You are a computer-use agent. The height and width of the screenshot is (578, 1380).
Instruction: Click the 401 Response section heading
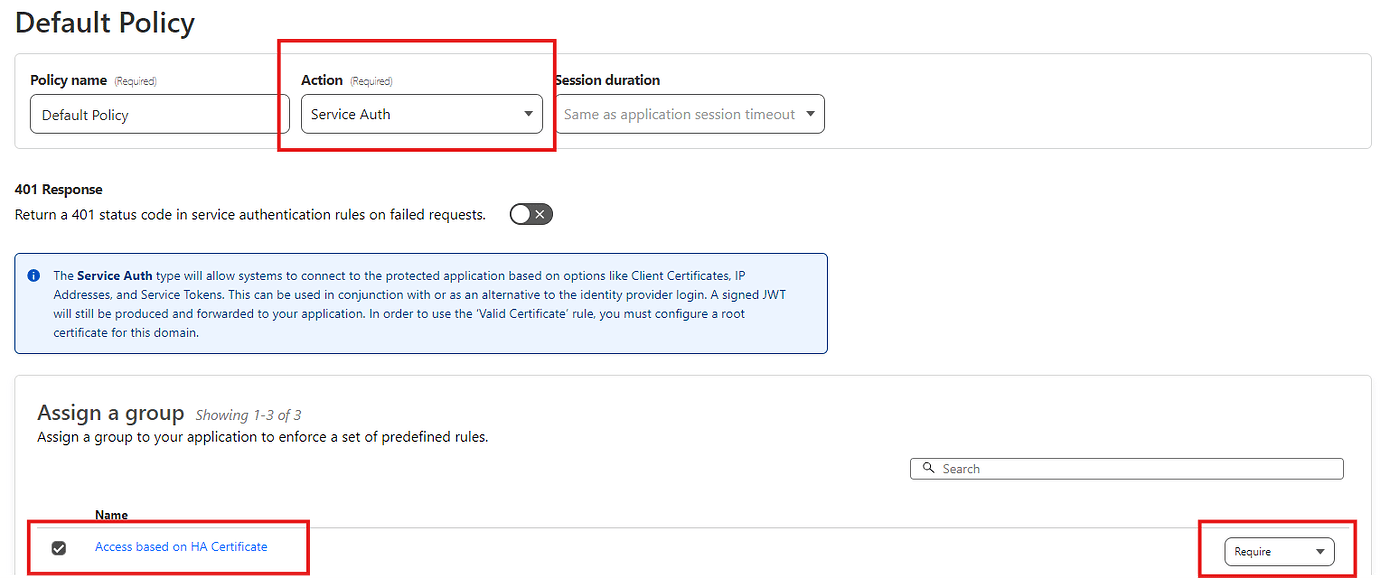coord(58,189)
